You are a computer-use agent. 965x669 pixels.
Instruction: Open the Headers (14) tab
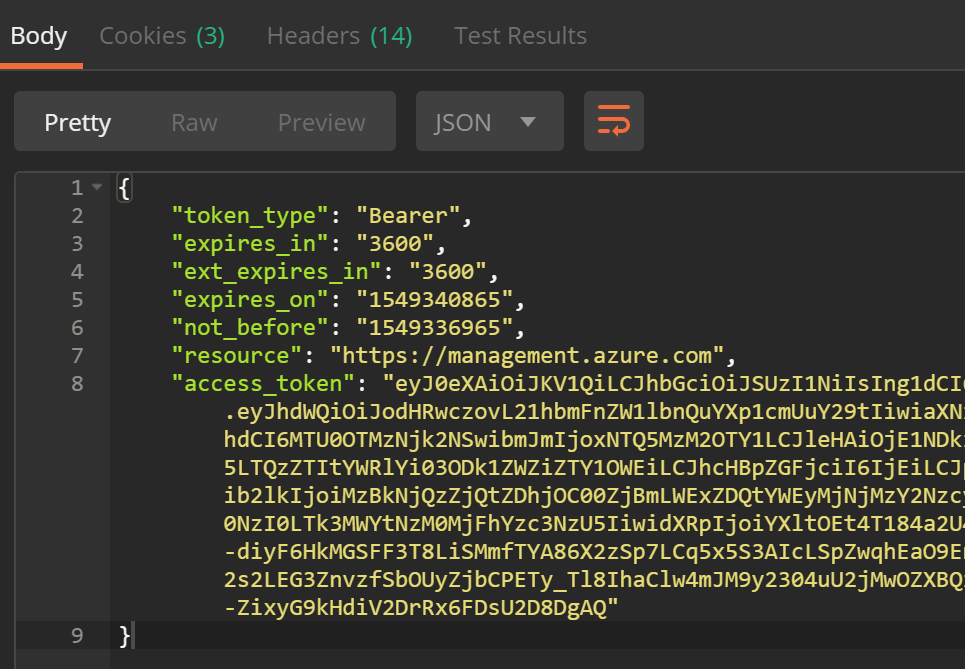tap(339, 36)
